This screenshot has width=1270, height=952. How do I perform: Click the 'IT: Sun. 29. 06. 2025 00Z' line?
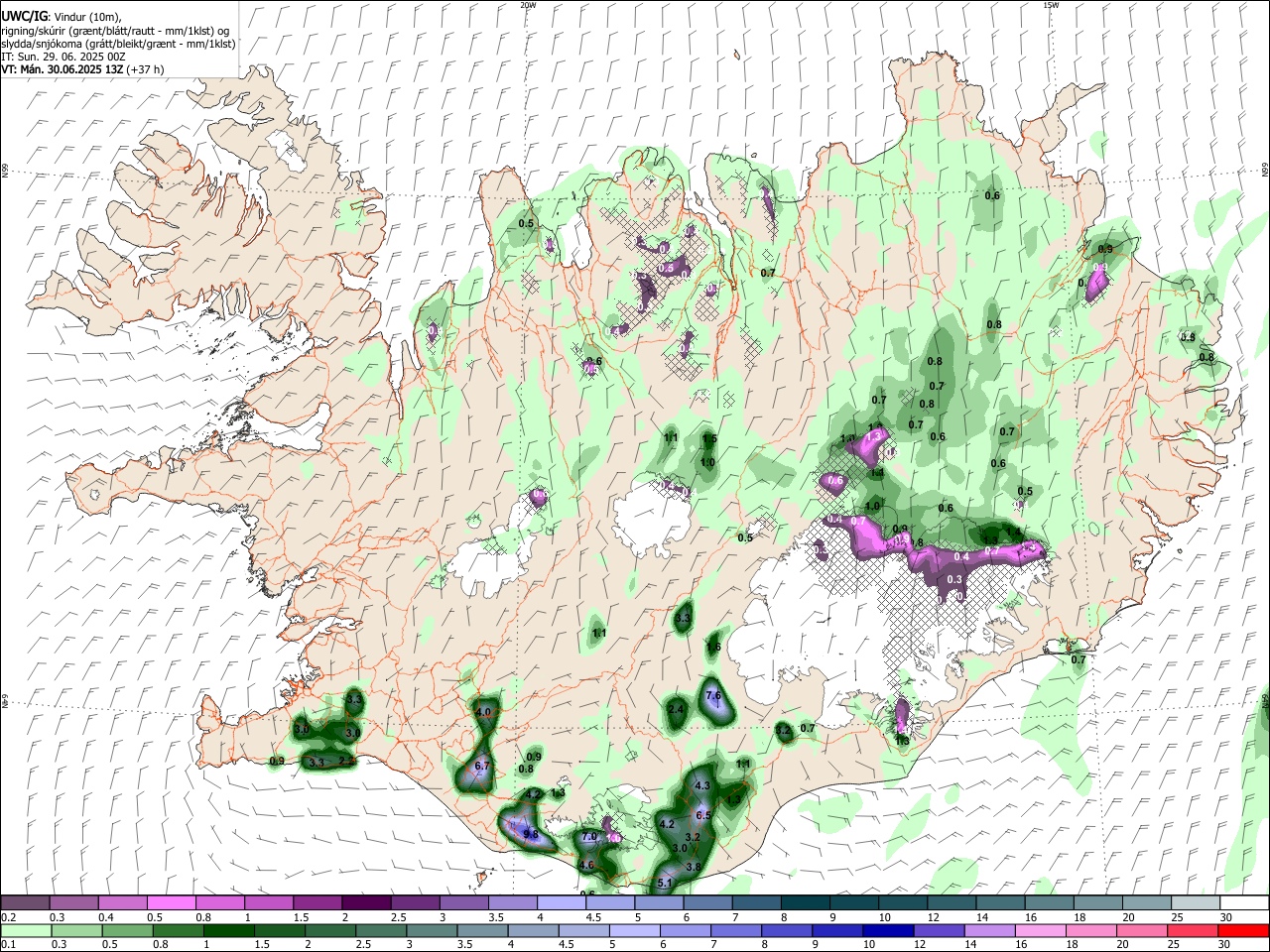[x=63, y=57]
